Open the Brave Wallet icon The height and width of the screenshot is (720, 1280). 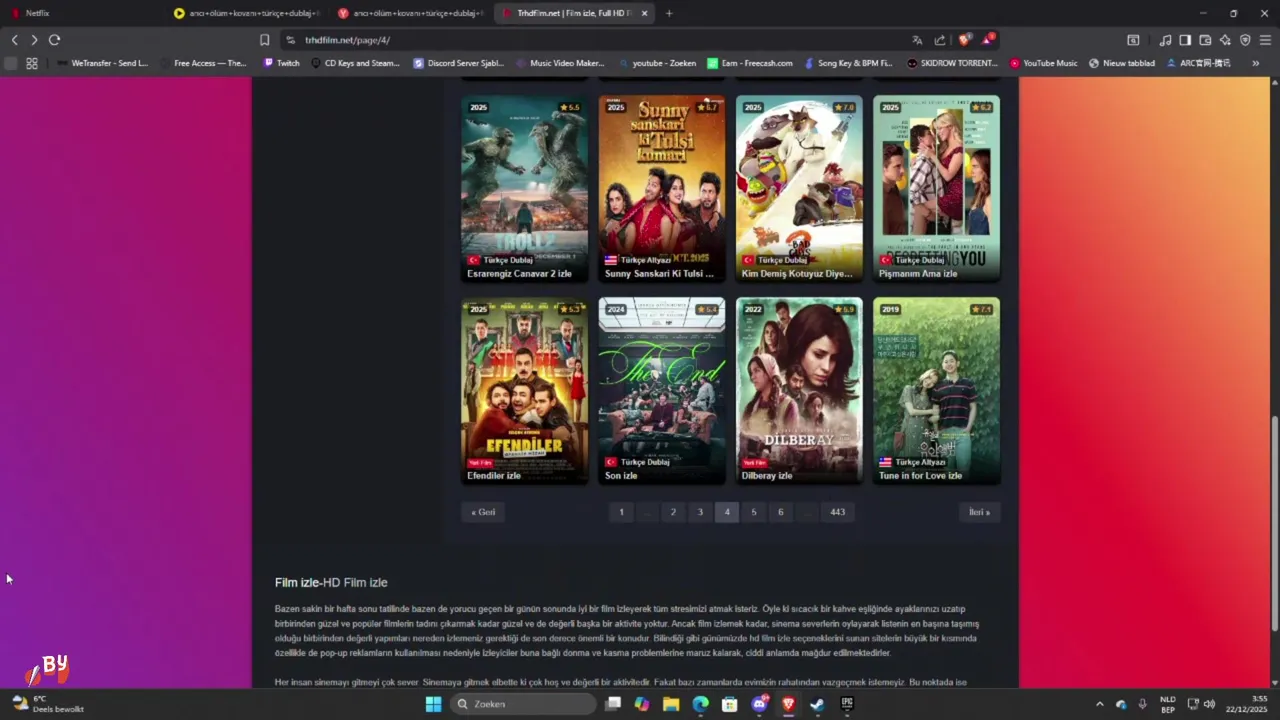click(x=1205, y=40)
